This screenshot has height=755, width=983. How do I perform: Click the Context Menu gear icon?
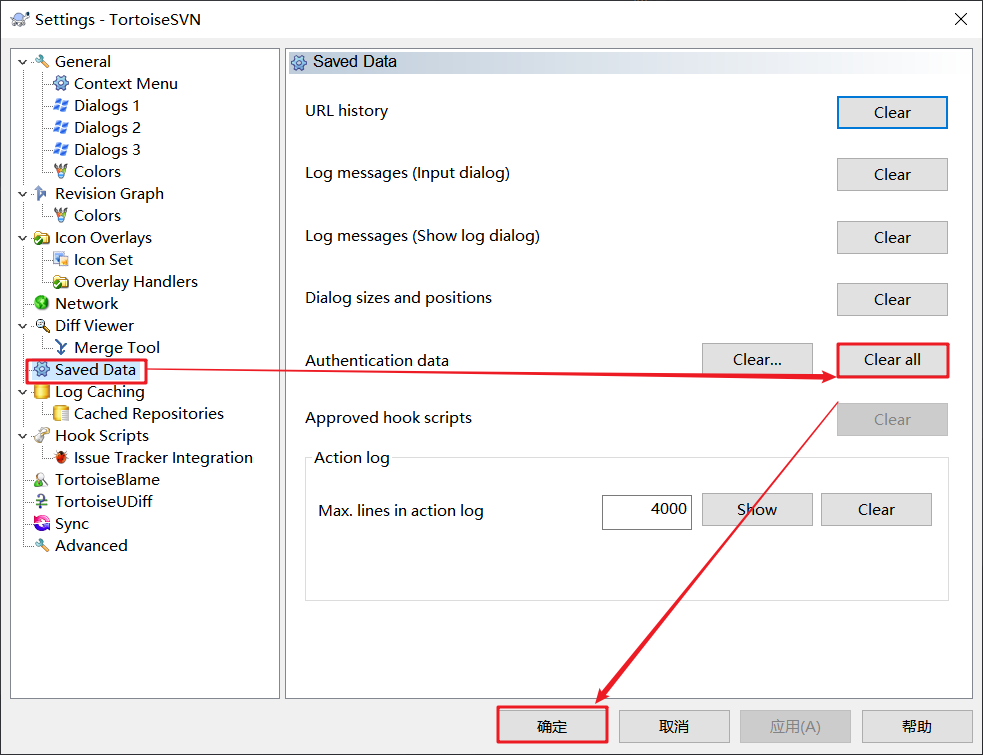coord(61,83)
